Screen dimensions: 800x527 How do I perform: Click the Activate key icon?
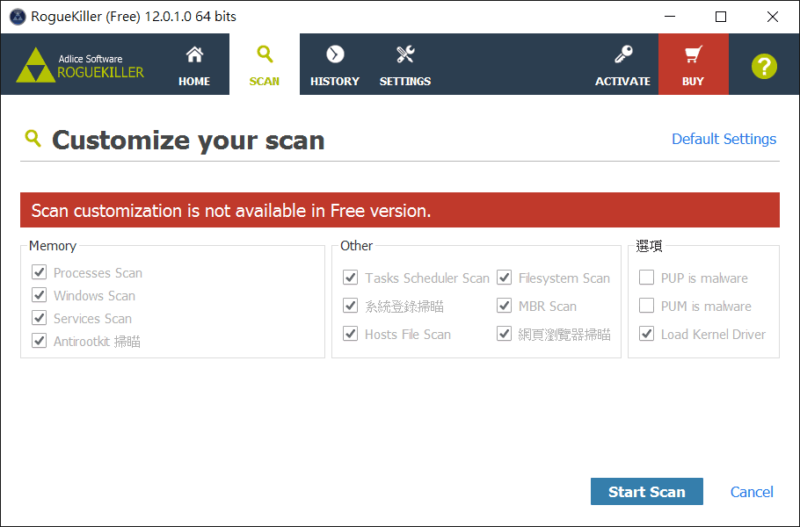623,54
